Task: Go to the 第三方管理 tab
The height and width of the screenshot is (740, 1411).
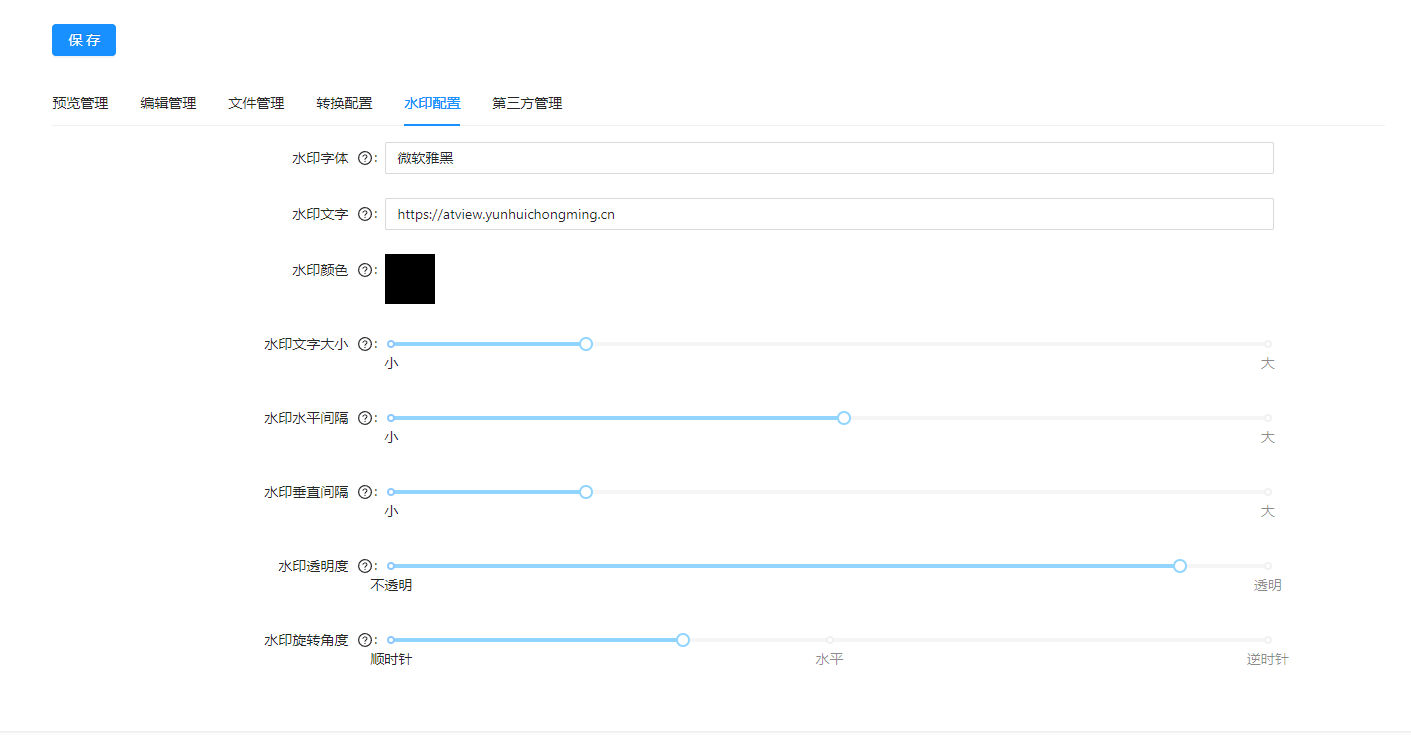Action: pos(527,103)
